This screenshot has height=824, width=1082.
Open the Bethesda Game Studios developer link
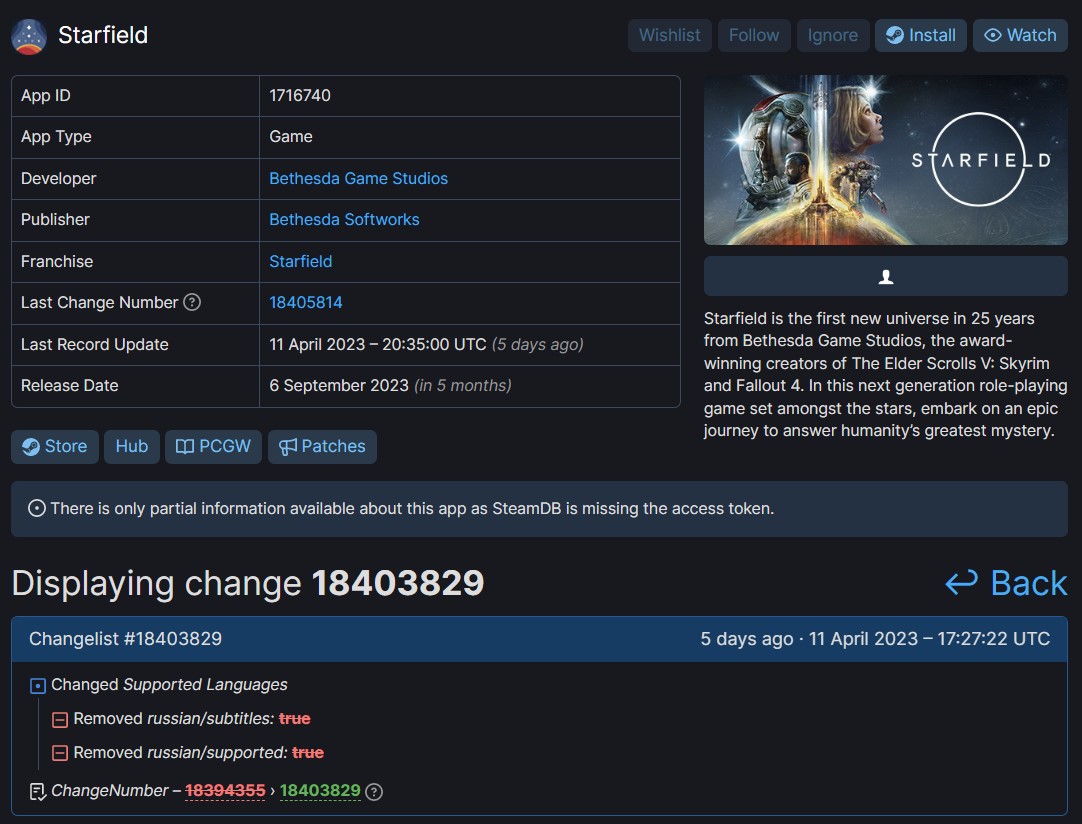[x=358, y=178]
